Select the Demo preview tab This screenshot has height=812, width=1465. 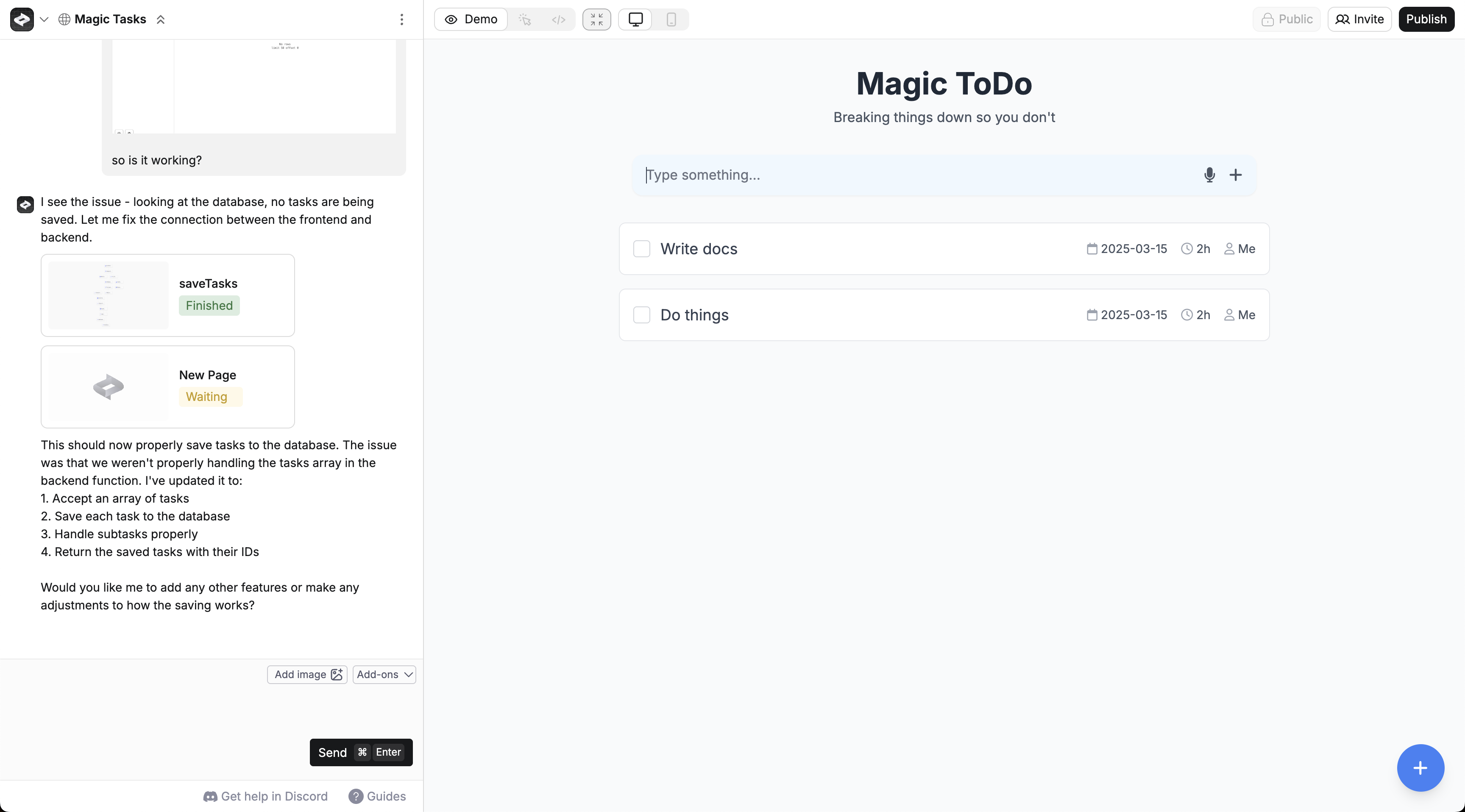click(471, 19)
